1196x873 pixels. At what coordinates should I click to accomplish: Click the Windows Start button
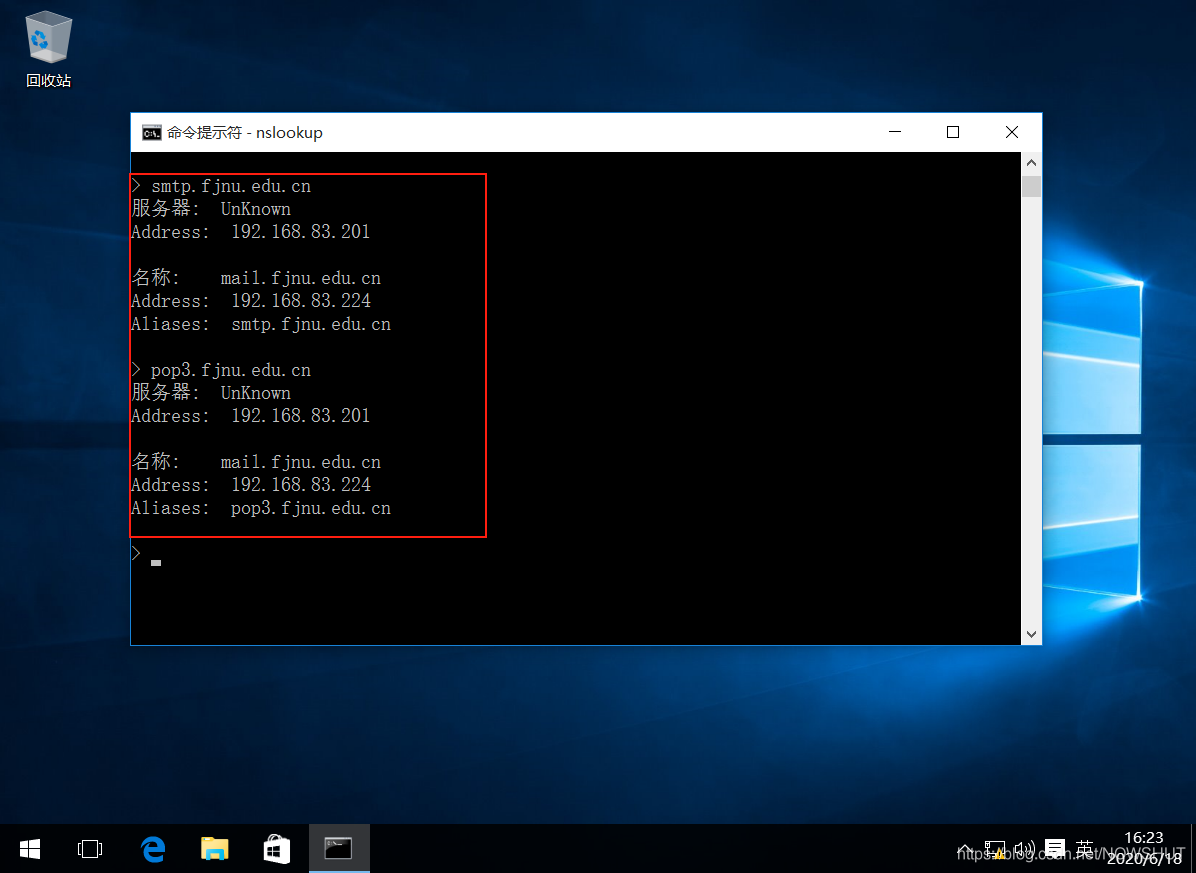coord(30,849)
